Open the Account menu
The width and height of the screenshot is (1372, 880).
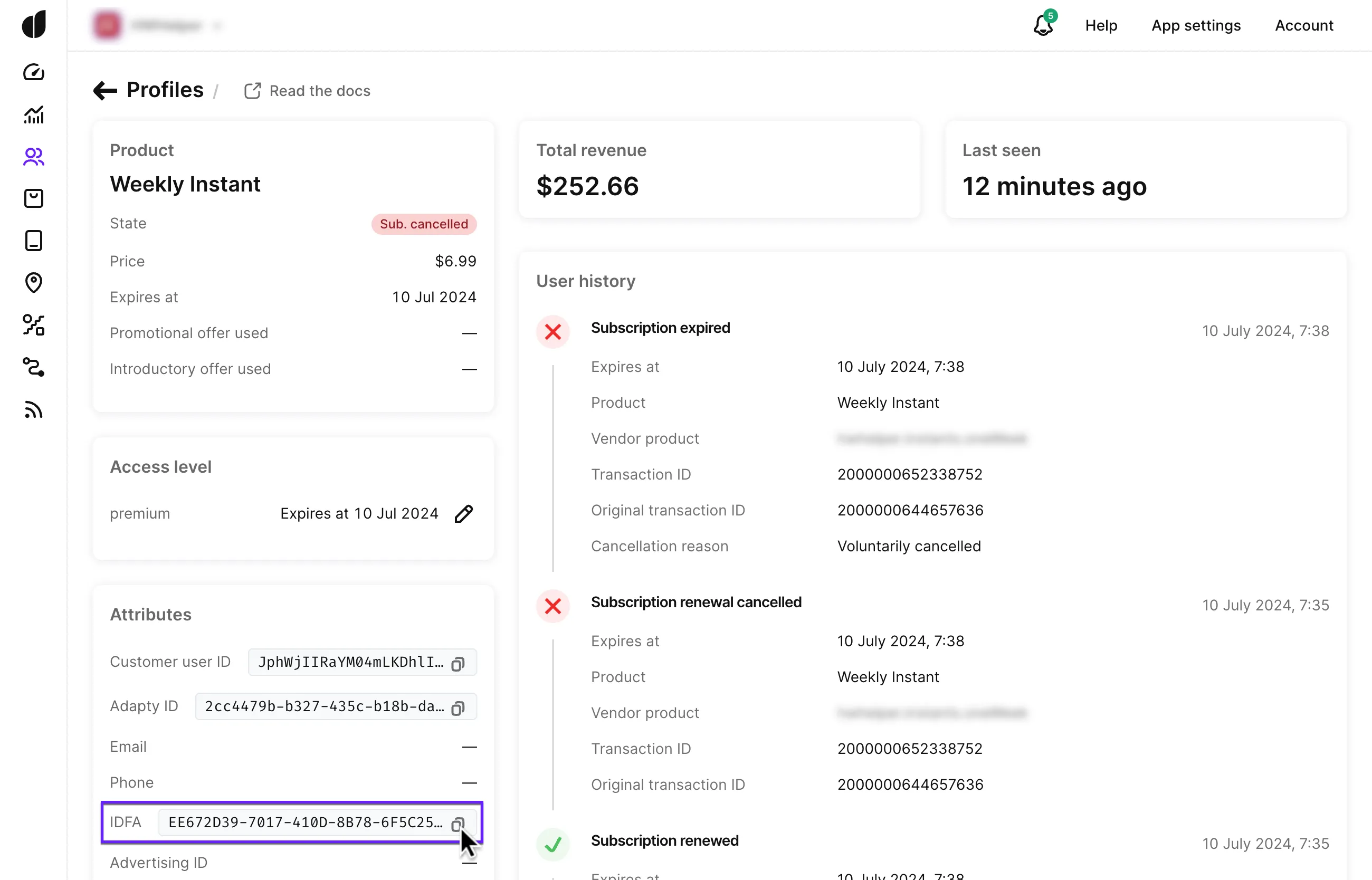1303,25
